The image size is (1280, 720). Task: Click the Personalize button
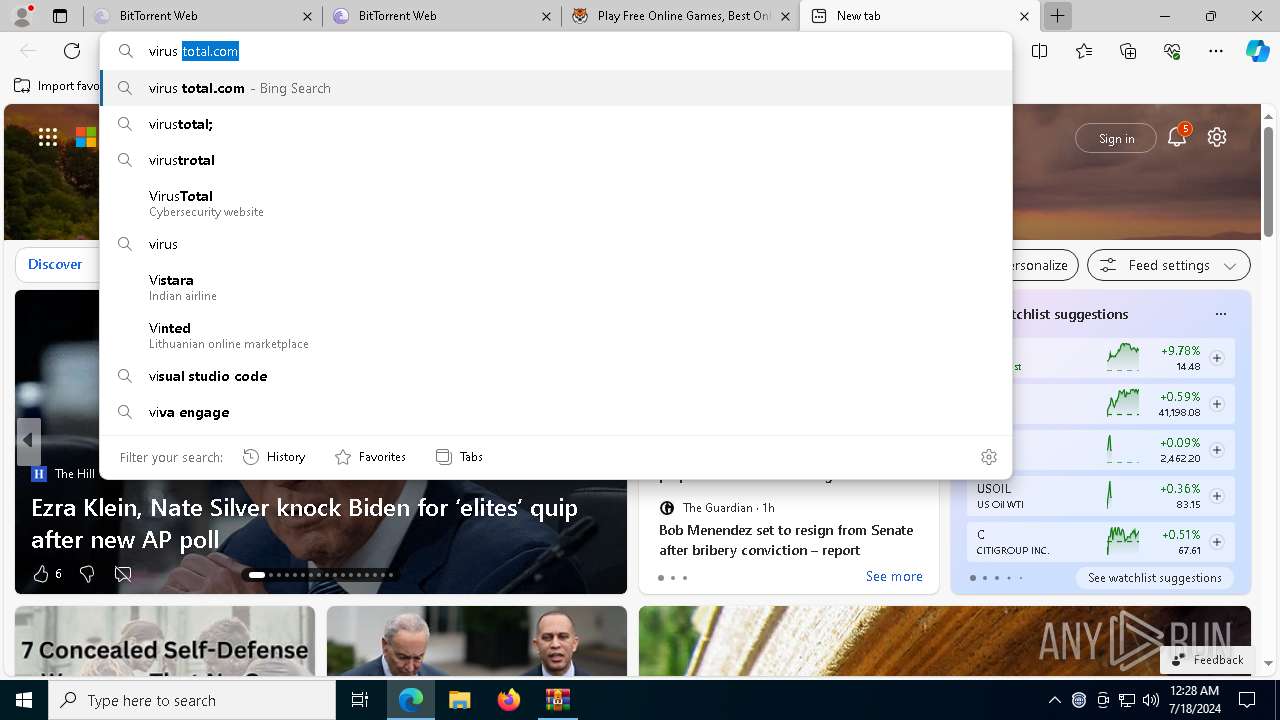1044,265
